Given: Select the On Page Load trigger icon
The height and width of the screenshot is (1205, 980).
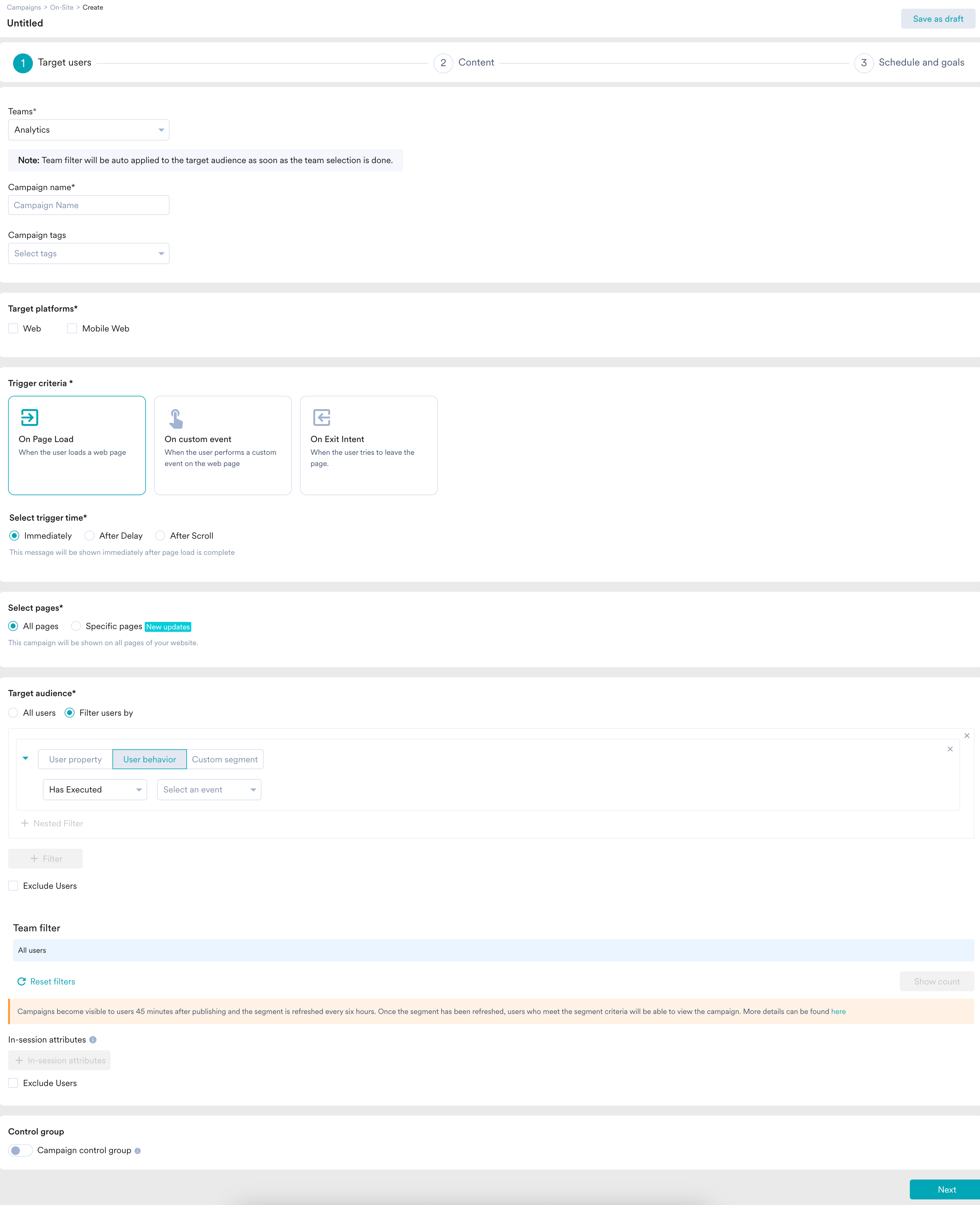Looking at the screenshot, I should 29,417.
